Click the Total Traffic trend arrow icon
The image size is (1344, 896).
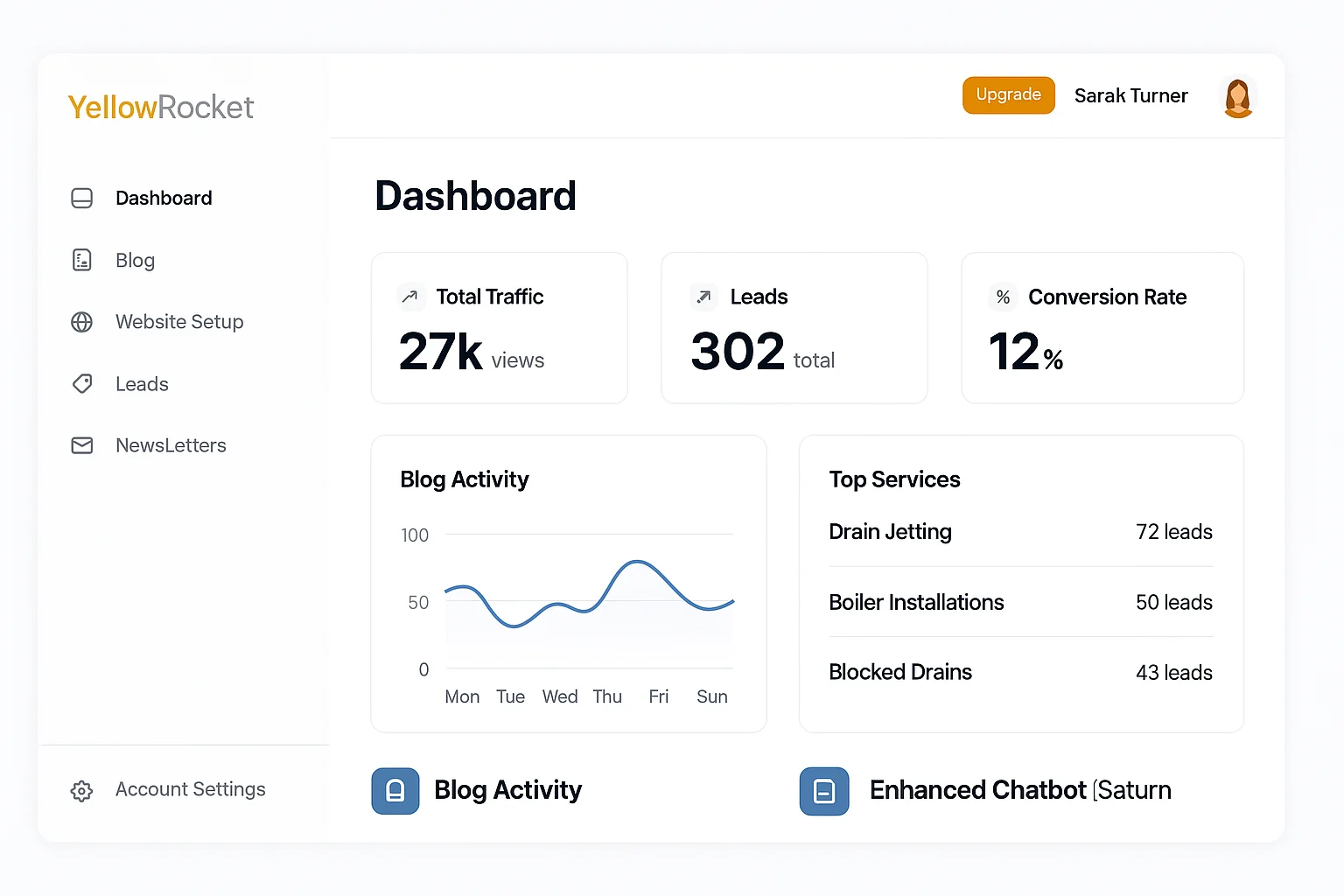click(x=409, y=297)
